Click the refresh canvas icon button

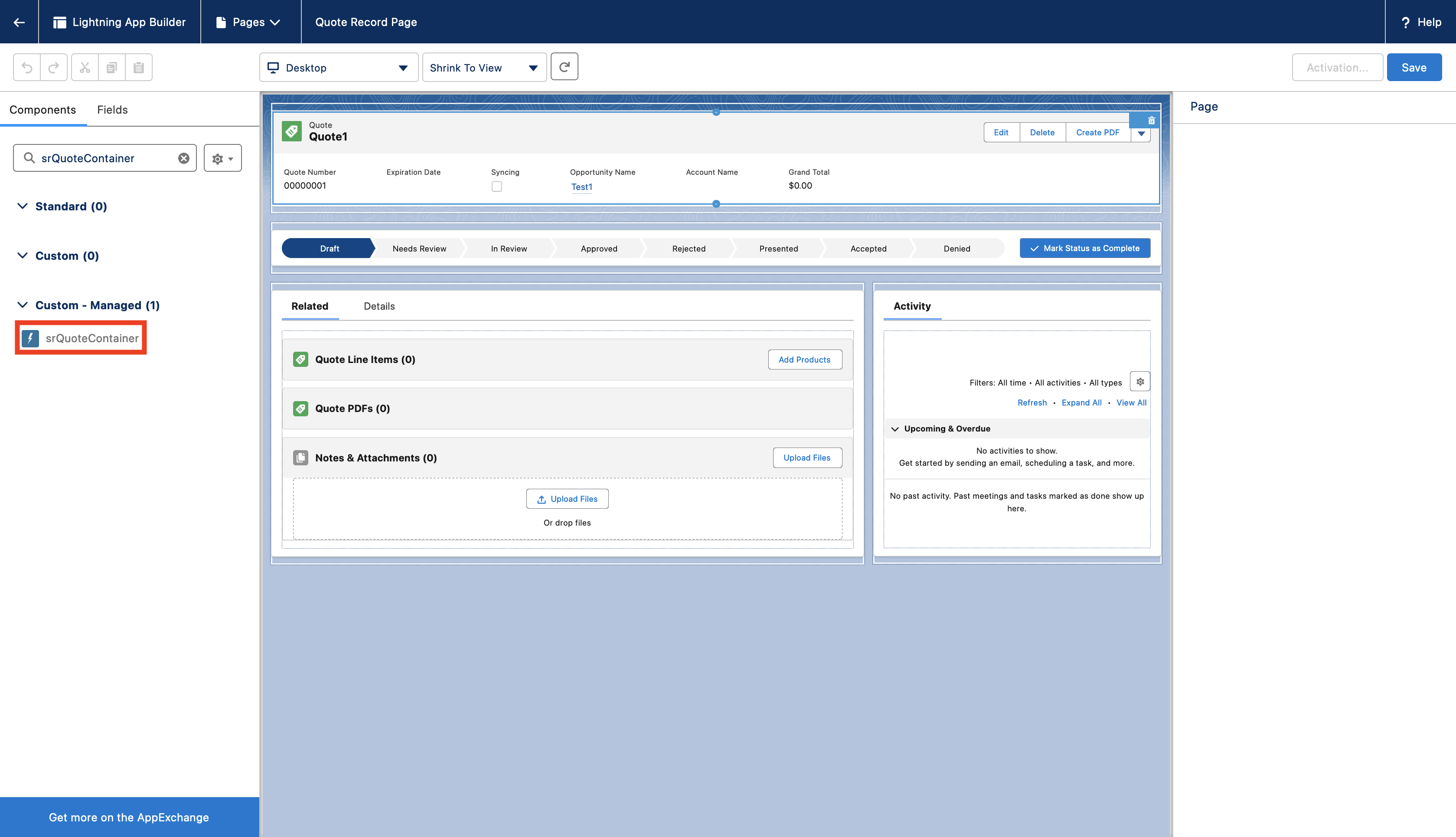click(x=564, y=67)
